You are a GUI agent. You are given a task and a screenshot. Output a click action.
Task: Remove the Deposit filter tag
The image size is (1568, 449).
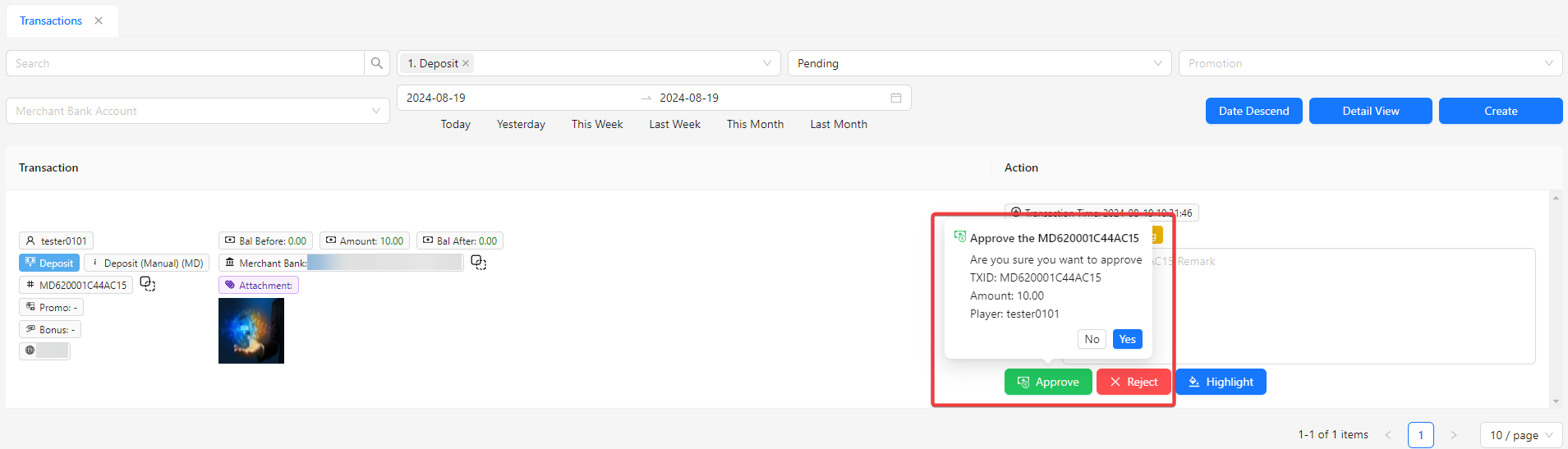(x=466, y=63)
